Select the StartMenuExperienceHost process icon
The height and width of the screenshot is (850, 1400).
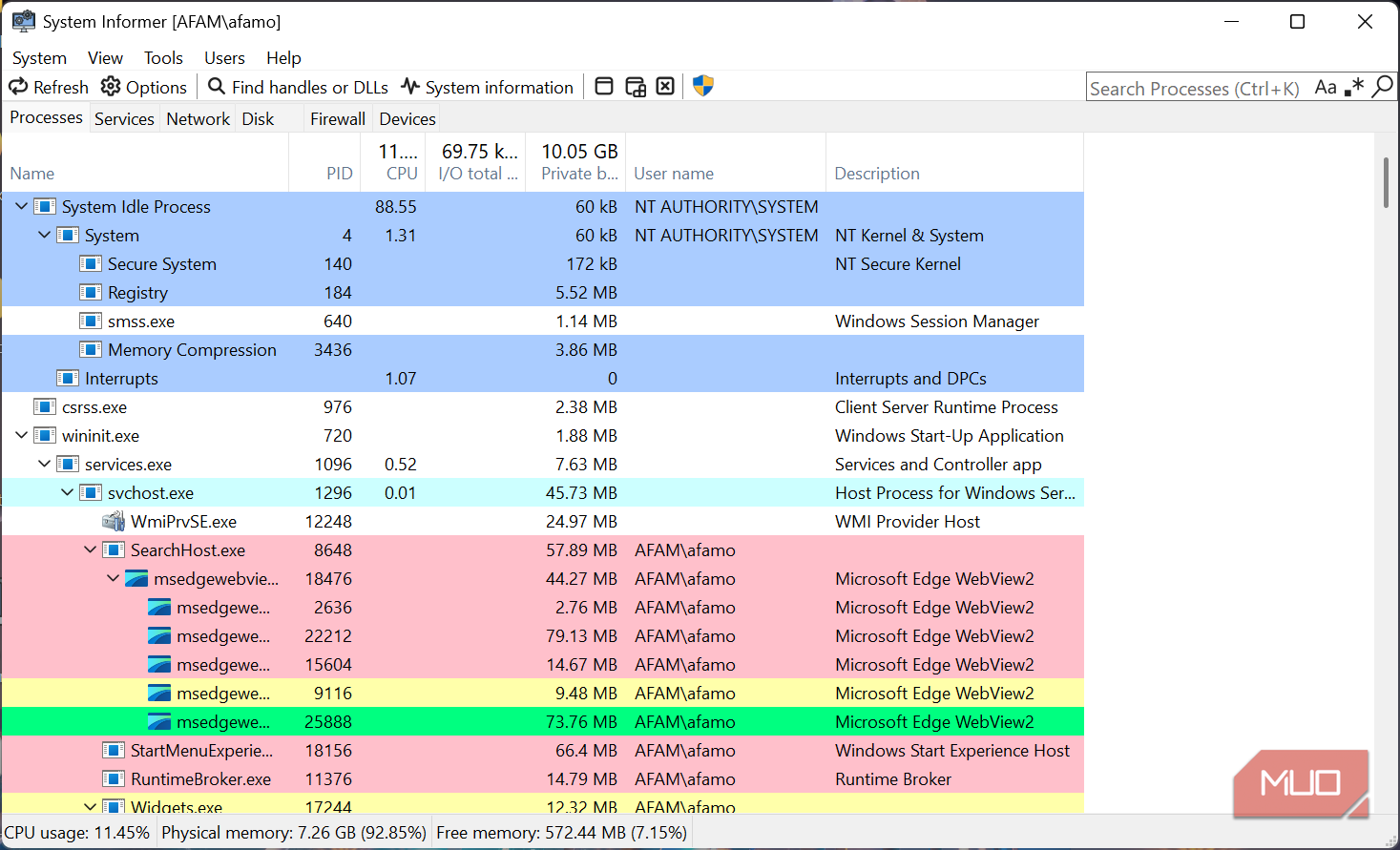(114, 750)
